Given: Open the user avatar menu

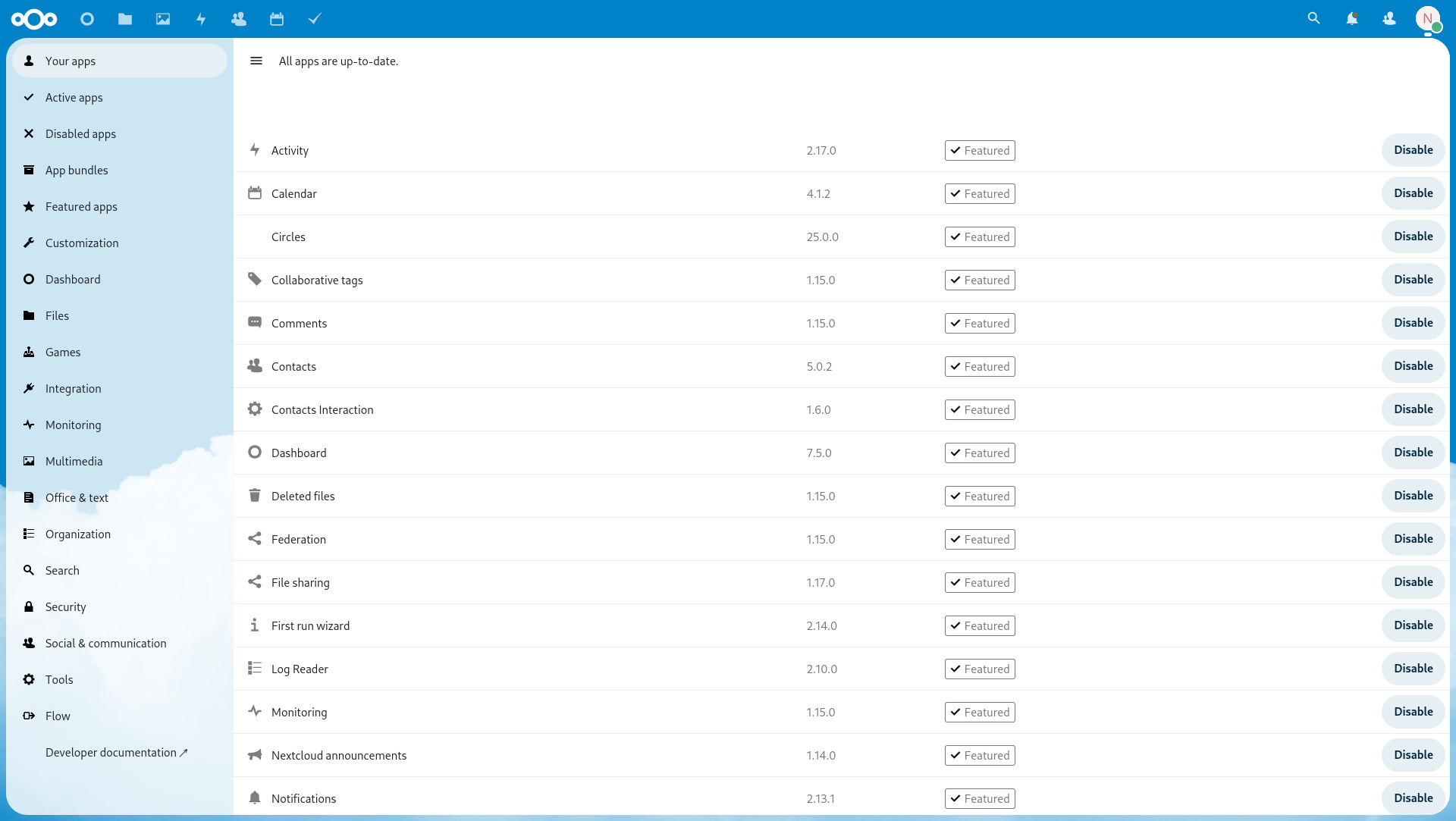Looking at the screenshot, I should (x=1428, y=19).
